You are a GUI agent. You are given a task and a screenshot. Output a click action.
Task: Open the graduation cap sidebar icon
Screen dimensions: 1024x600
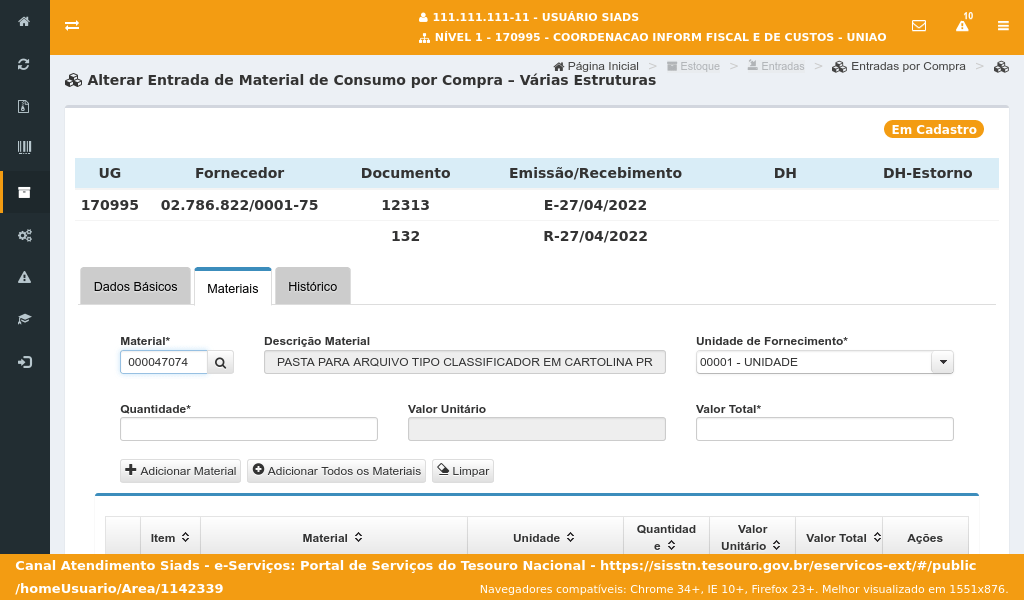point(24,319)
